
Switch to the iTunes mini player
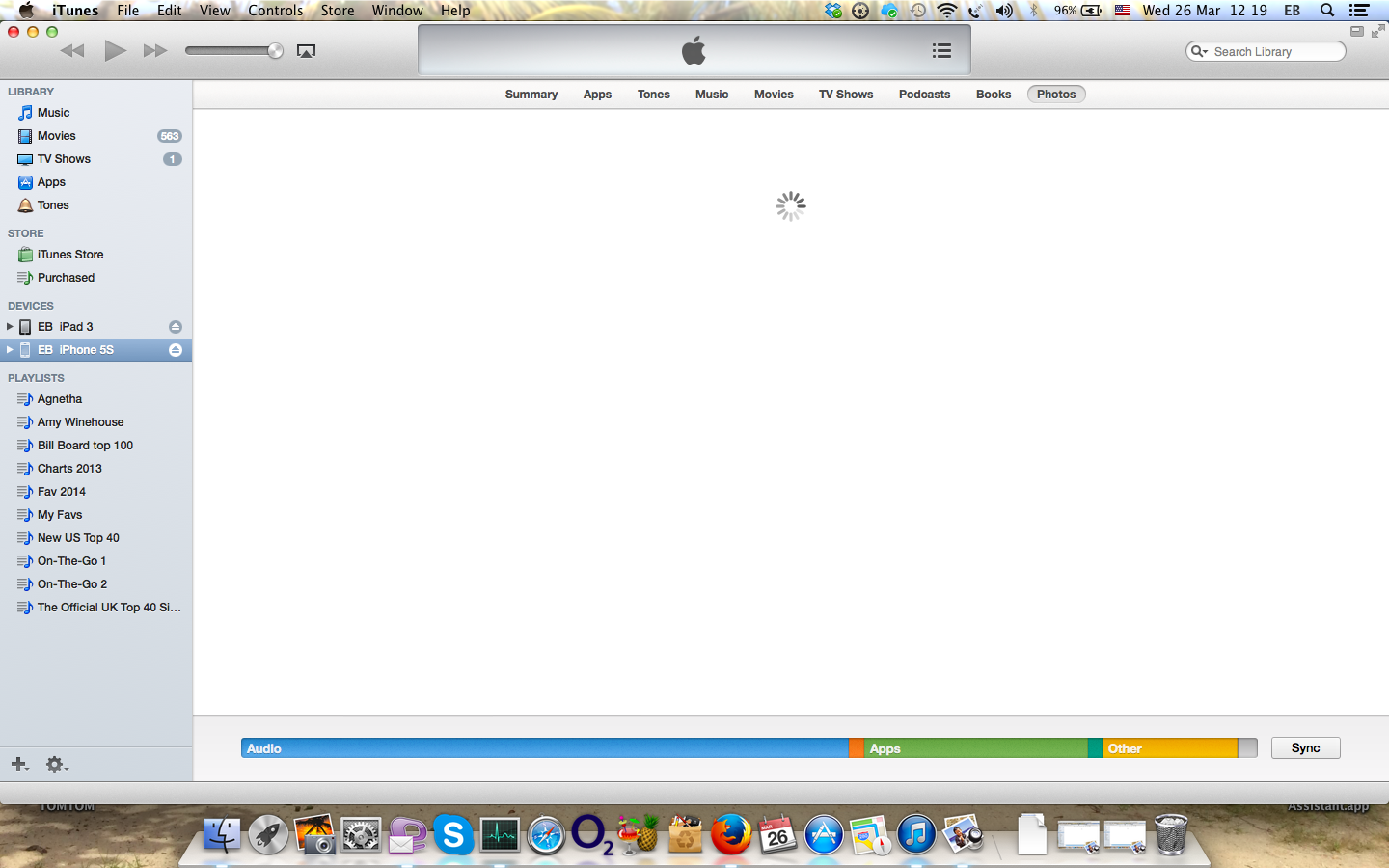coord(1357,31)
